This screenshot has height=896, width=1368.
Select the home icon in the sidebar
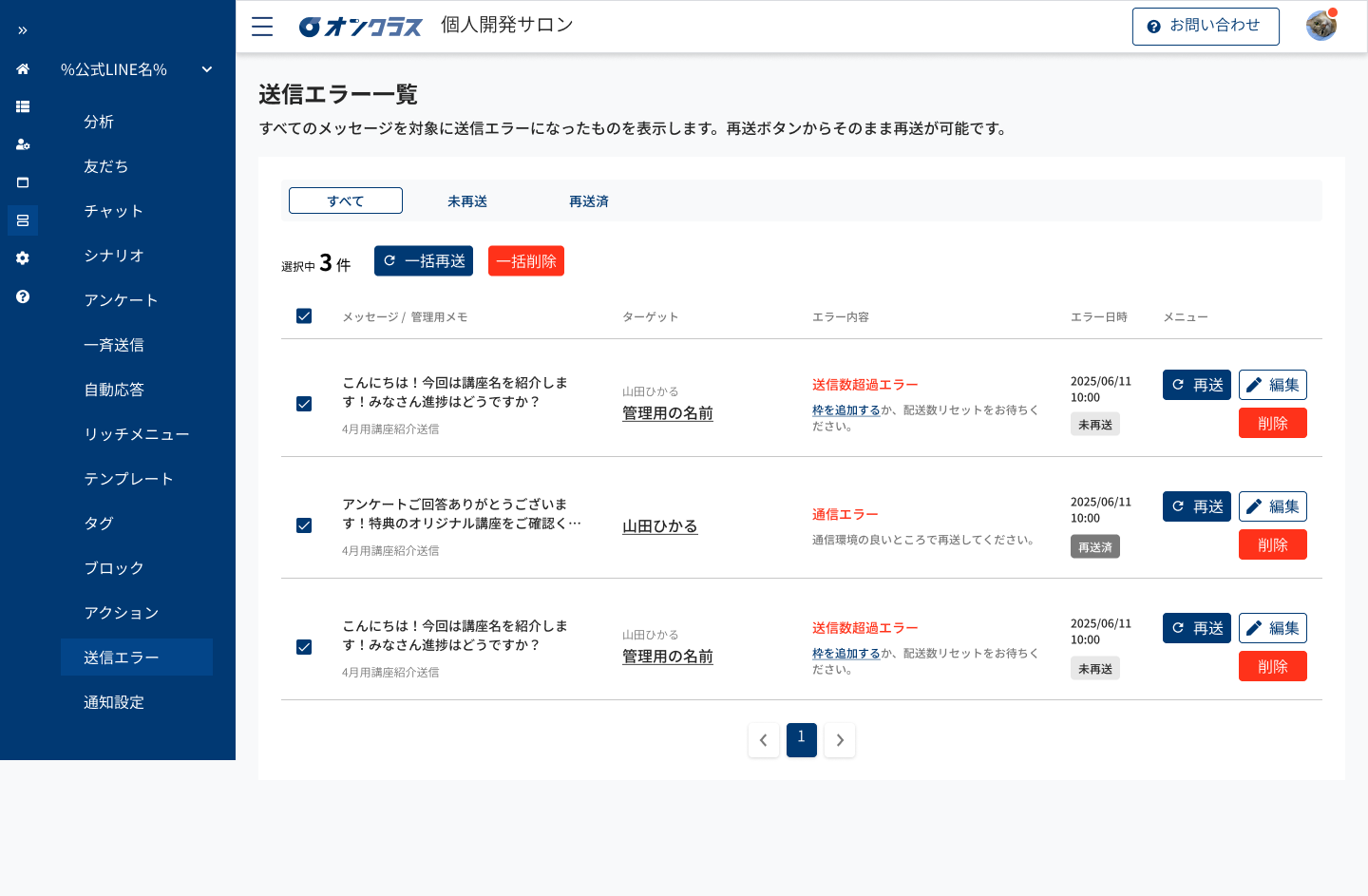pos(22,68)
